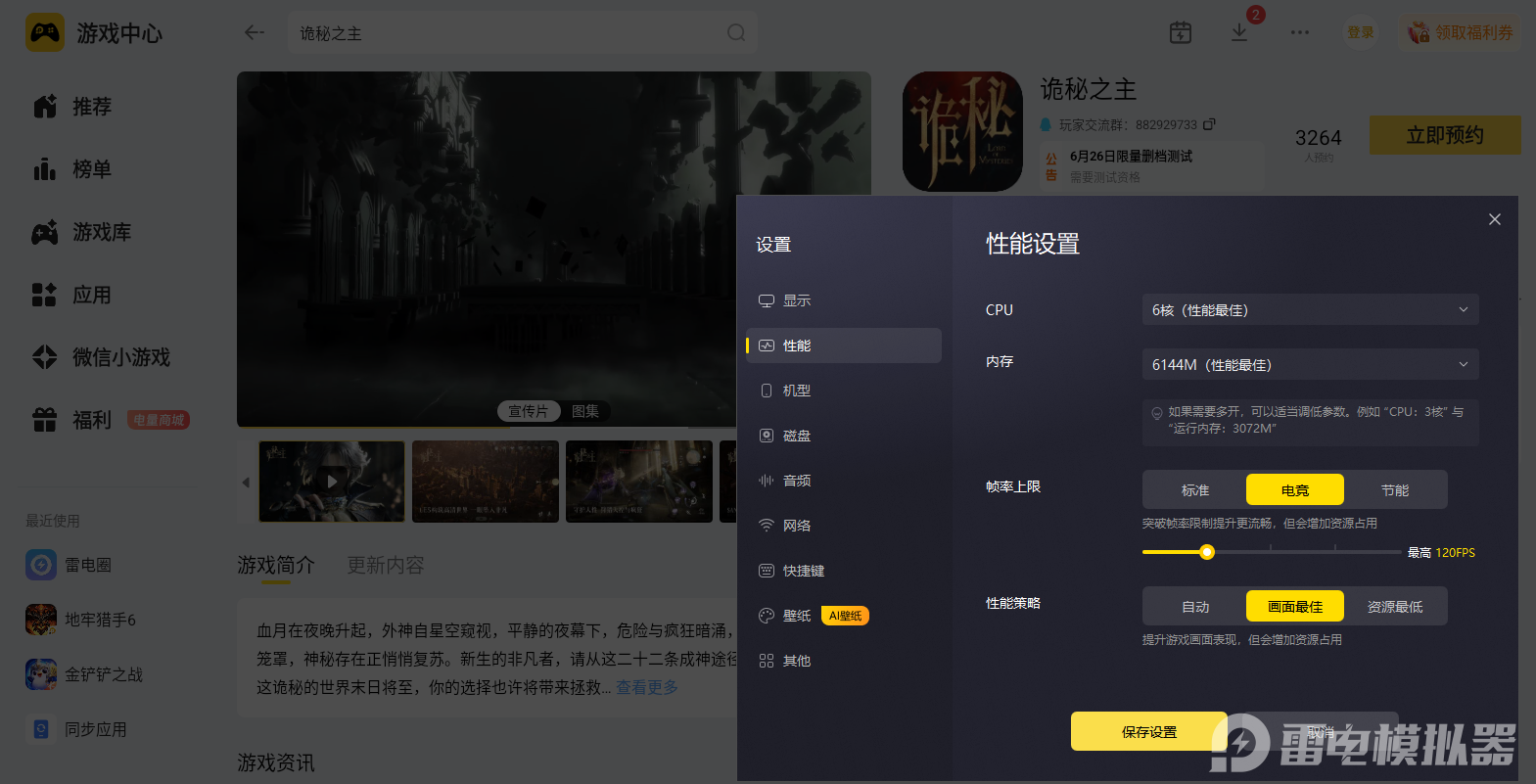Switch to 游戏简介 tab
This screenshot has width=1536, height=784.
tap(276, 566)
